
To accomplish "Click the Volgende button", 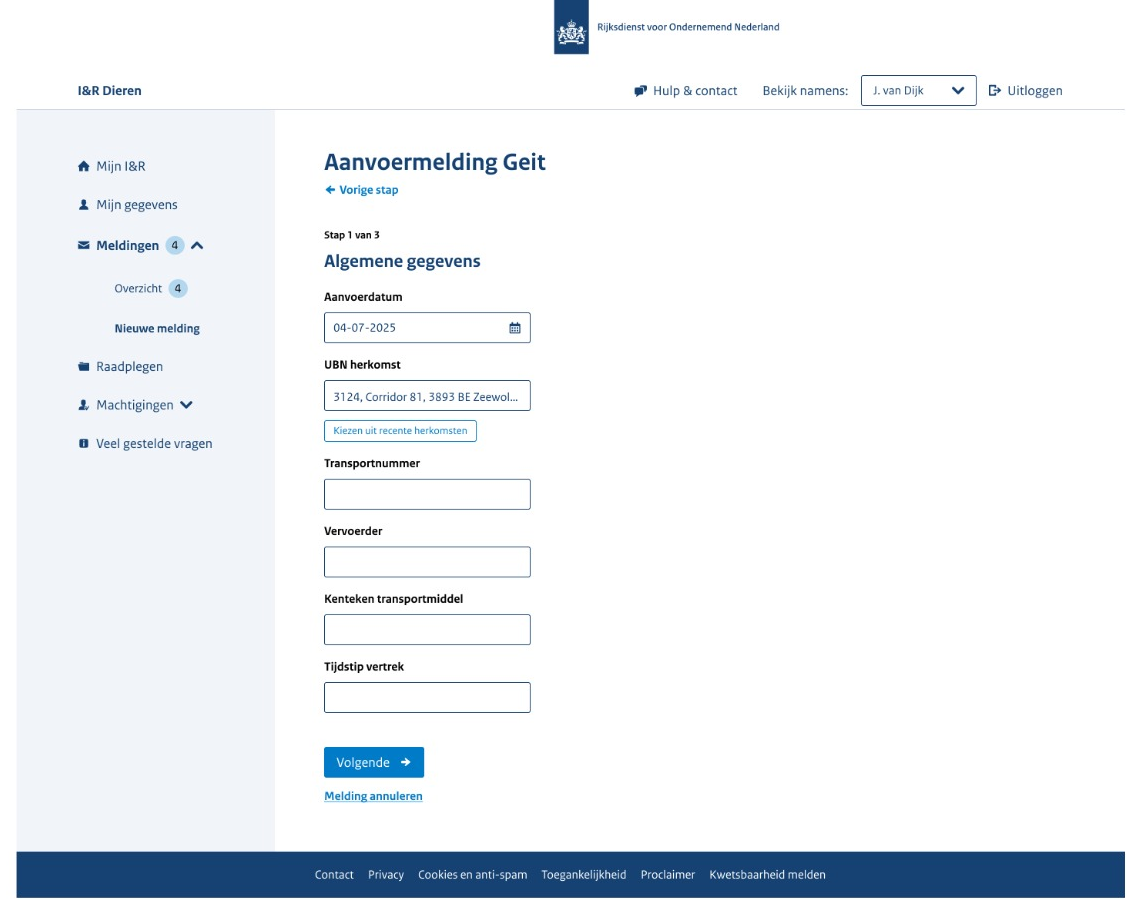I will (x=374, y=762).
